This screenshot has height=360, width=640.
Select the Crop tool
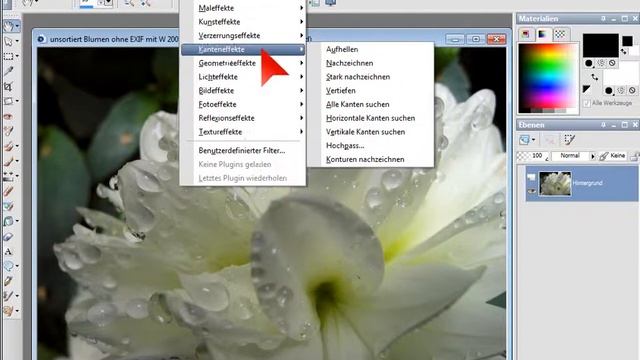click(x=8, y=86)
